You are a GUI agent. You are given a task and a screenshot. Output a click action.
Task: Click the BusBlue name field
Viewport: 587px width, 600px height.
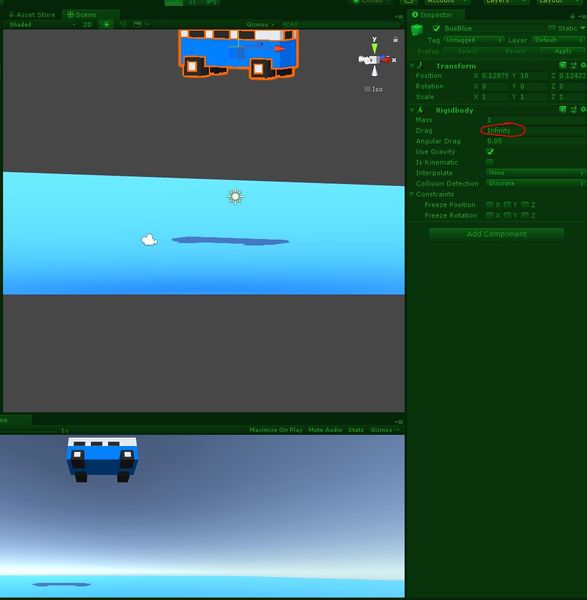(x=494, y=28)
